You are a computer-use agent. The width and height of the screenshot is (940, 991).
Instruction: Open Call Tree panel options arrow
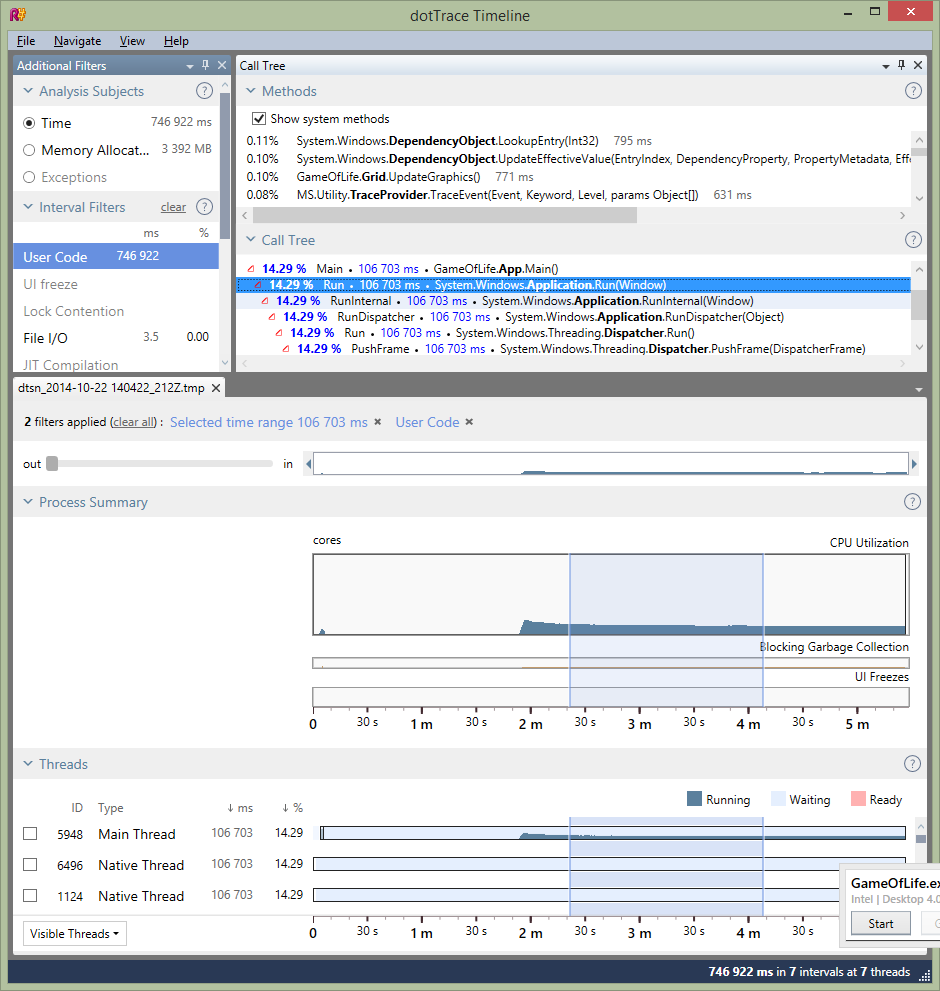click(886, 66)
